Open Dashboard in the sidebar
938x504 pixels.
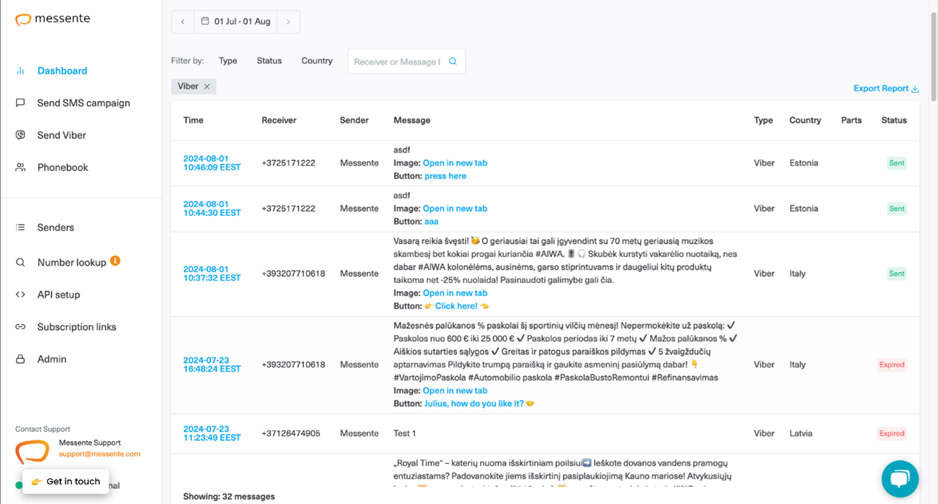click(x=62, y=71)
